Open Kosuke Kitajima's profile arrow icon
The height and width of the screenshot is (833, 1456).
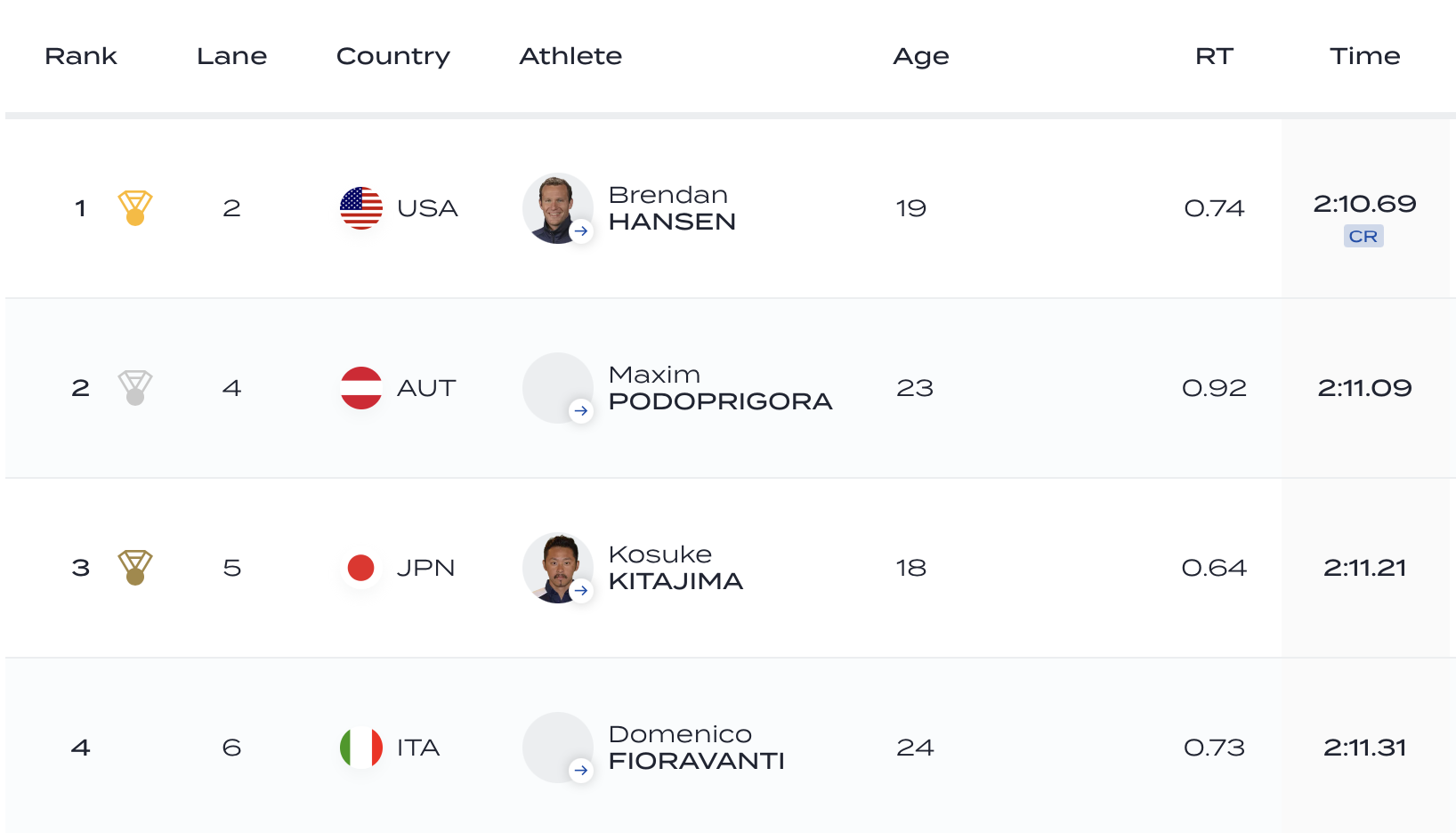pyautogui.click(x=581, y=591)
